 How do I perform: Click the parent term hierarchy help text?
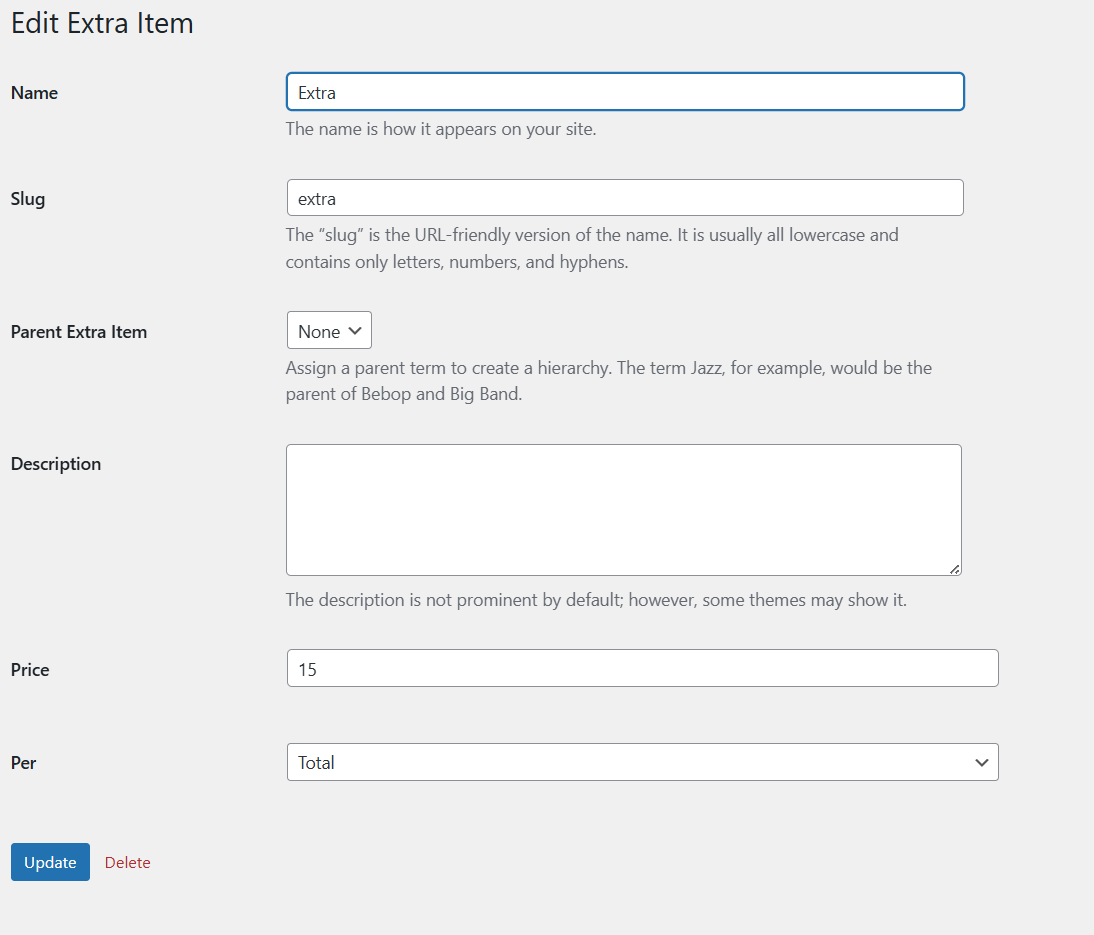pyautogui.click(x=608, y=381)
